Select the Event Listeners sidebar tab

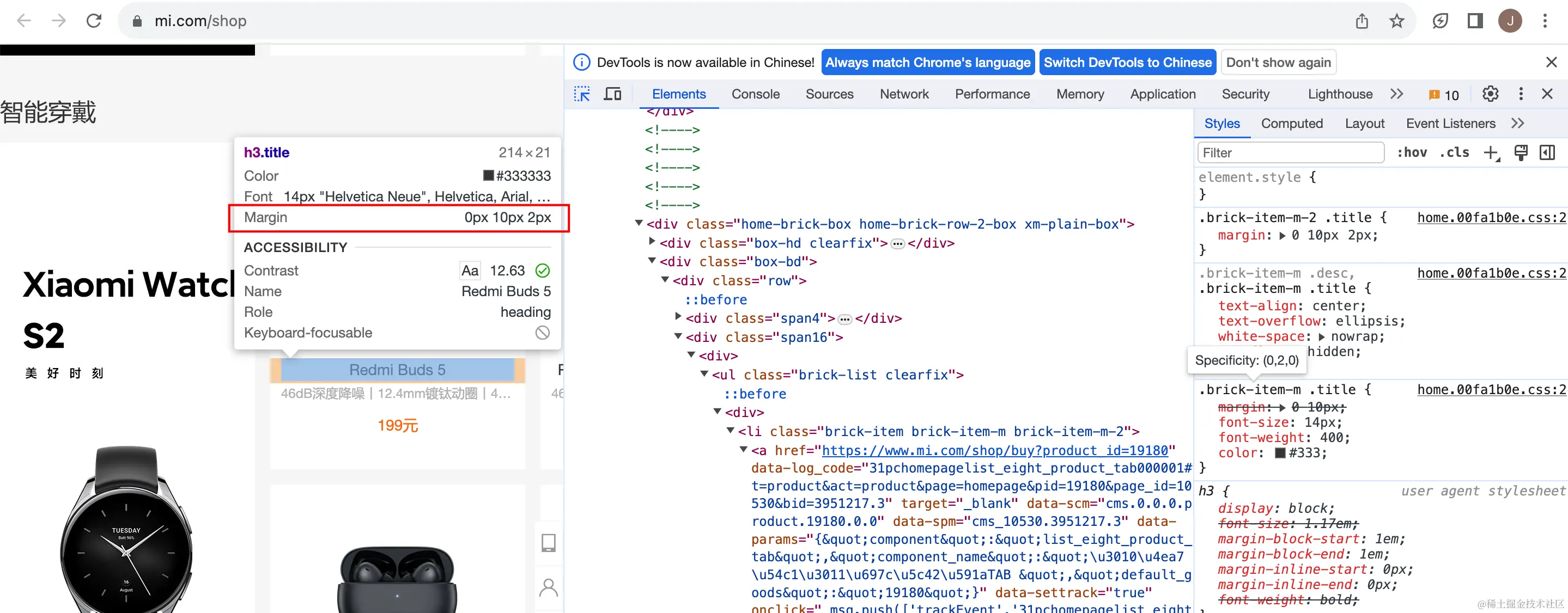(1450, 124)
